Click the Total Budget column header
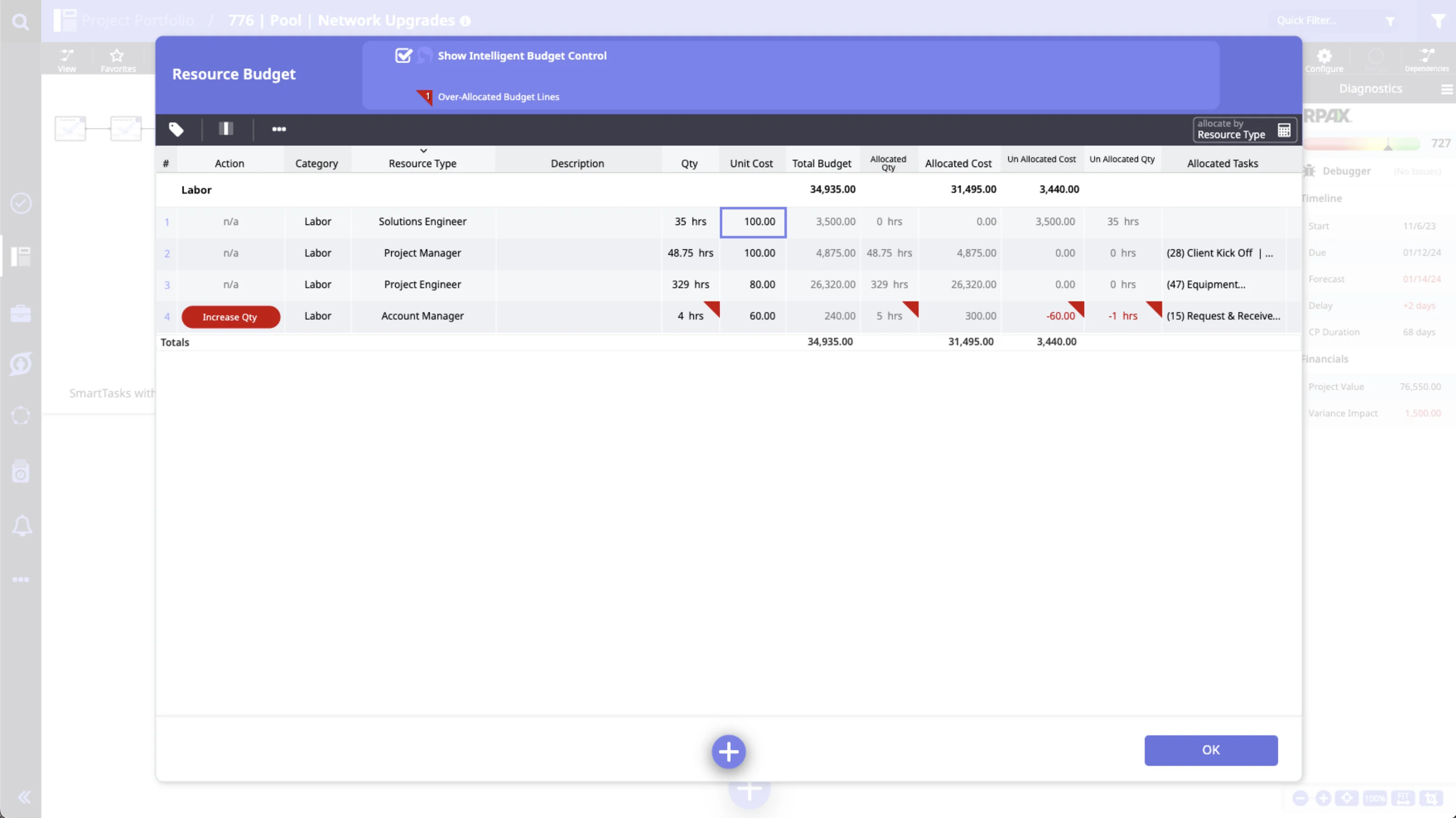The image size is (1456, 818). pos(821,164)
